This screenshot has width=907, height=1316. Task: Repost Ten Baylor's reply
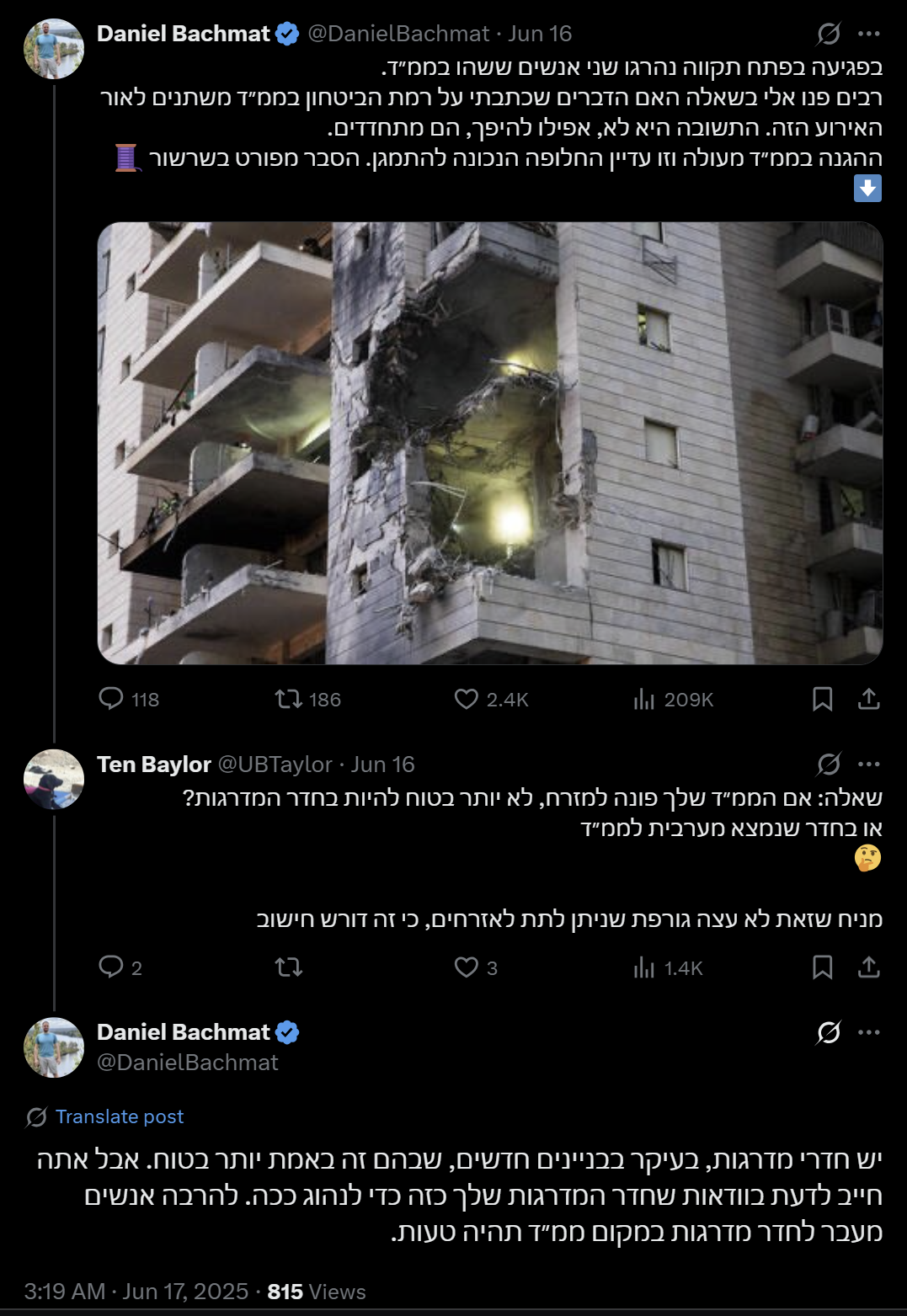289,967
